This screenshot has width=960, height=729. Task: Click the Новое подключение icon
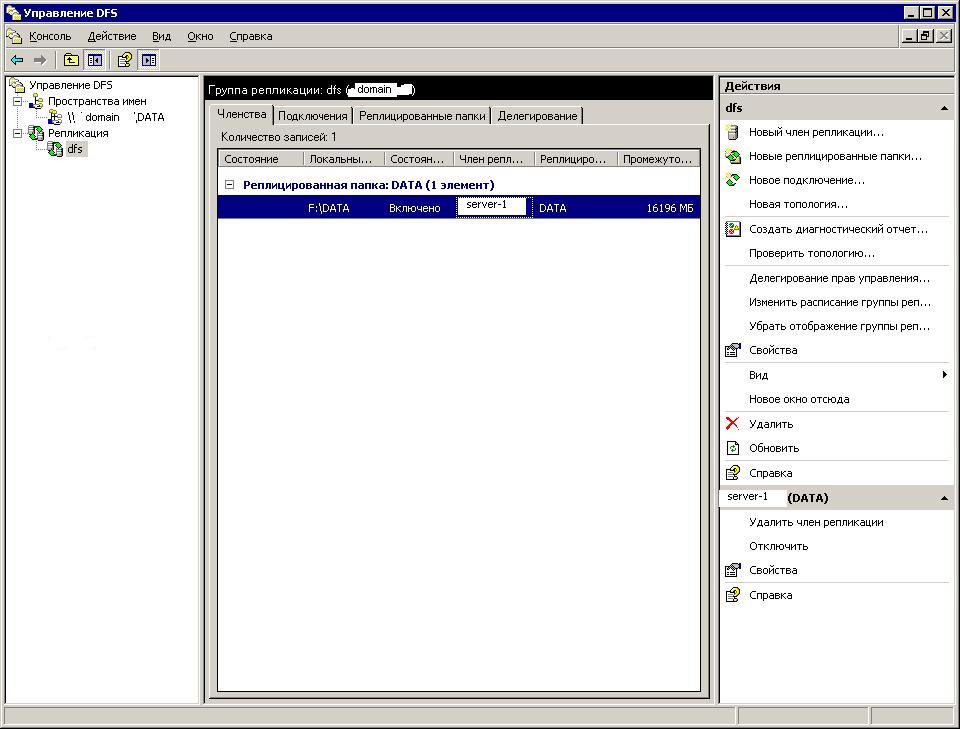(x=733, y=180)
